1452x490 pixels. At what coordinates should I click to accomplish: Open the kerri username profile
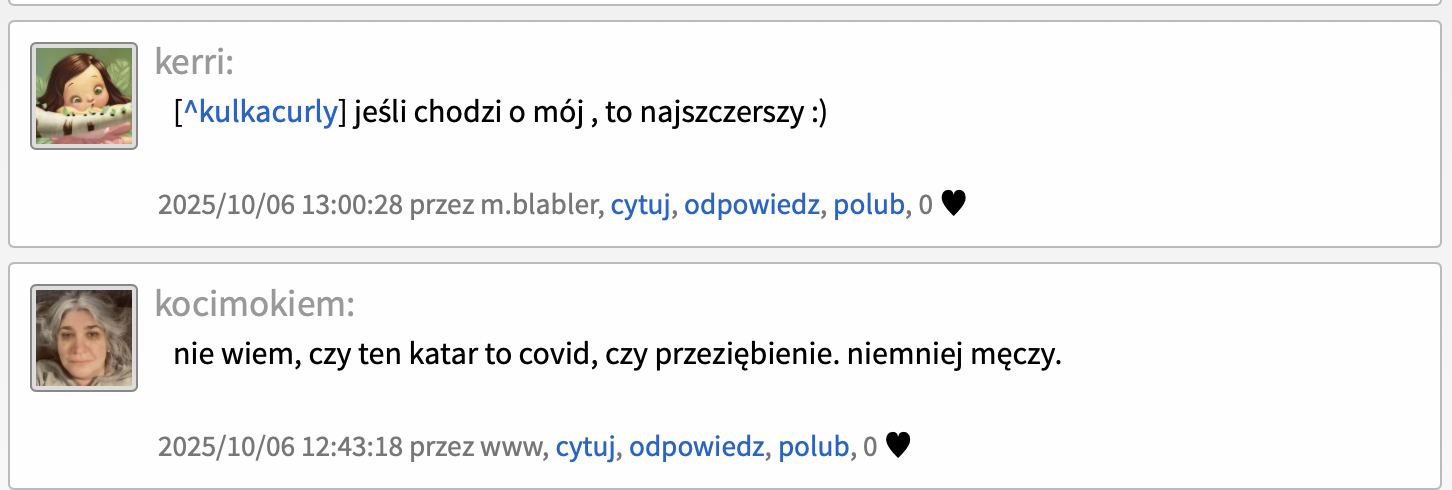(x=193, y=62)
